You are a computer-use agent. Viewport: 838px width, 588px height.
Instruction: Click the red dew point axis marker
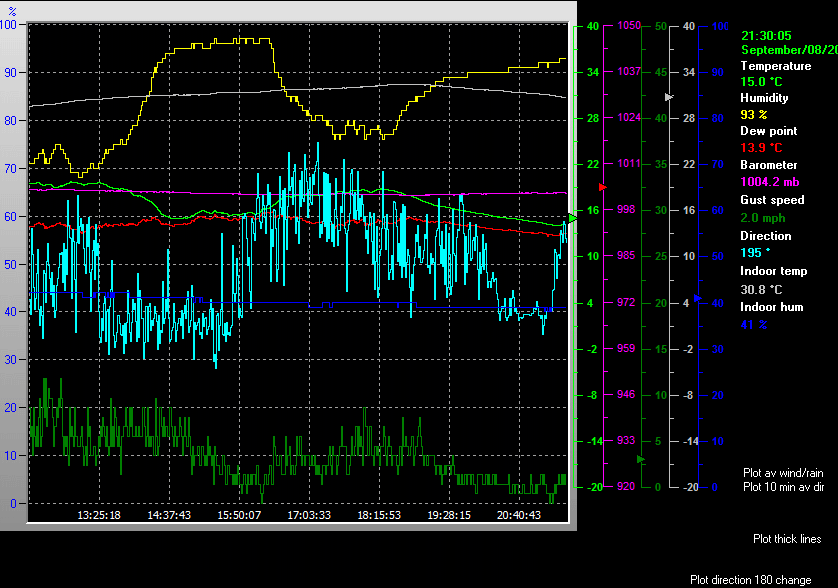602,187
